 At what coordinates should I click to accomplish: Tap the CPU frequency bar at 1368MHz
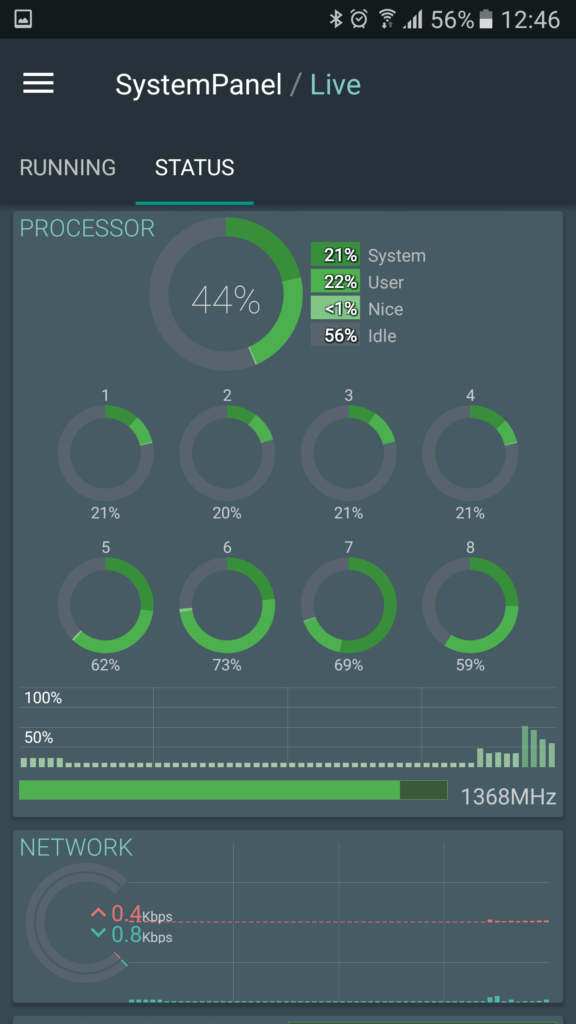(233, 790)
